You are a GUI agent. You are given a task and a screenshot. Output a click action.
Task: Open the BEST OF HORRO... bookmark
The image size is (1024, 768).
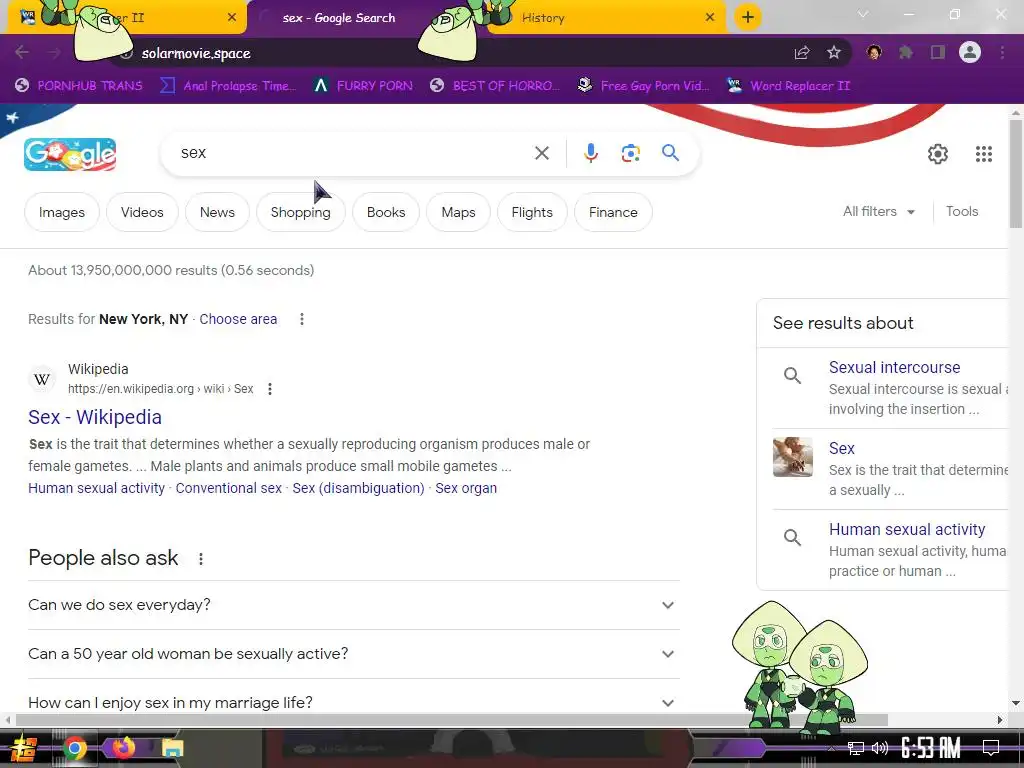coord(495,86)
